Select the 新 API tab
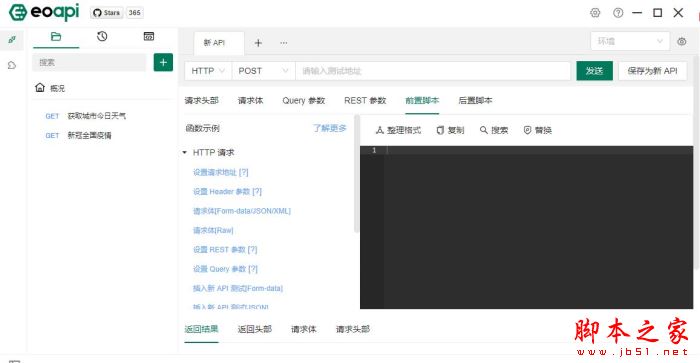Screen dimensions: 700x363 click(x=219, y=43)
